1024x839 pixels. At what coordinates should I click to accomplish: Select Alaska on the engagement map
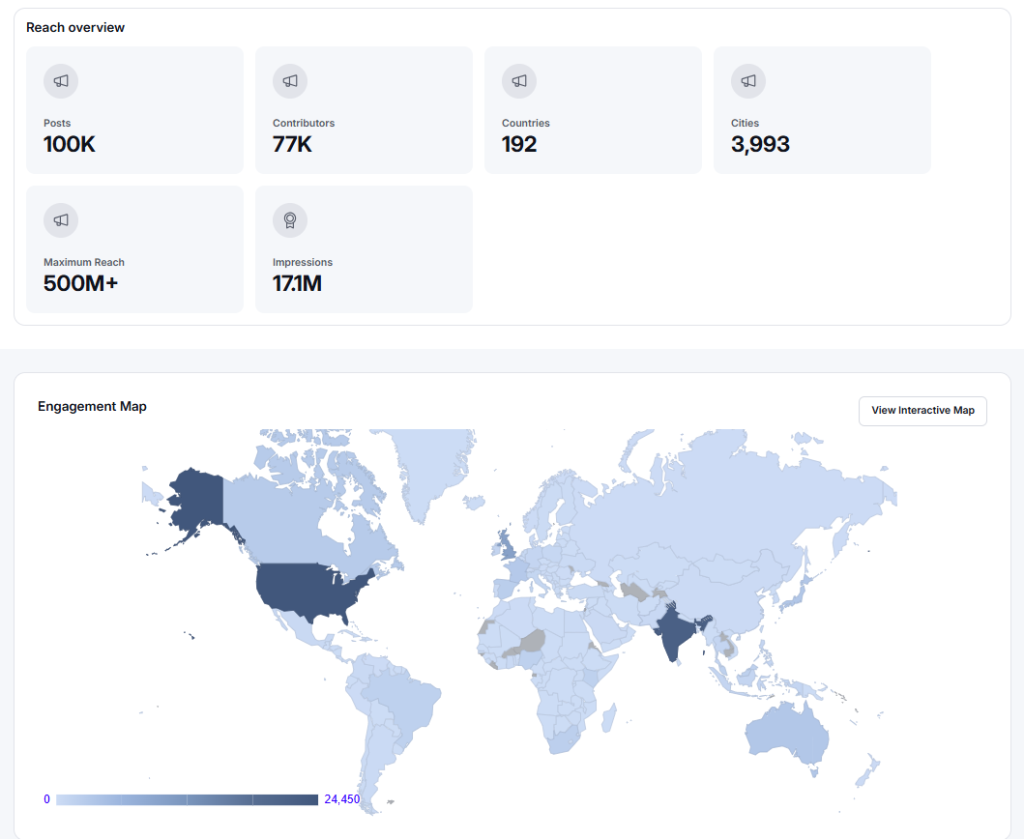click(195, 501)
